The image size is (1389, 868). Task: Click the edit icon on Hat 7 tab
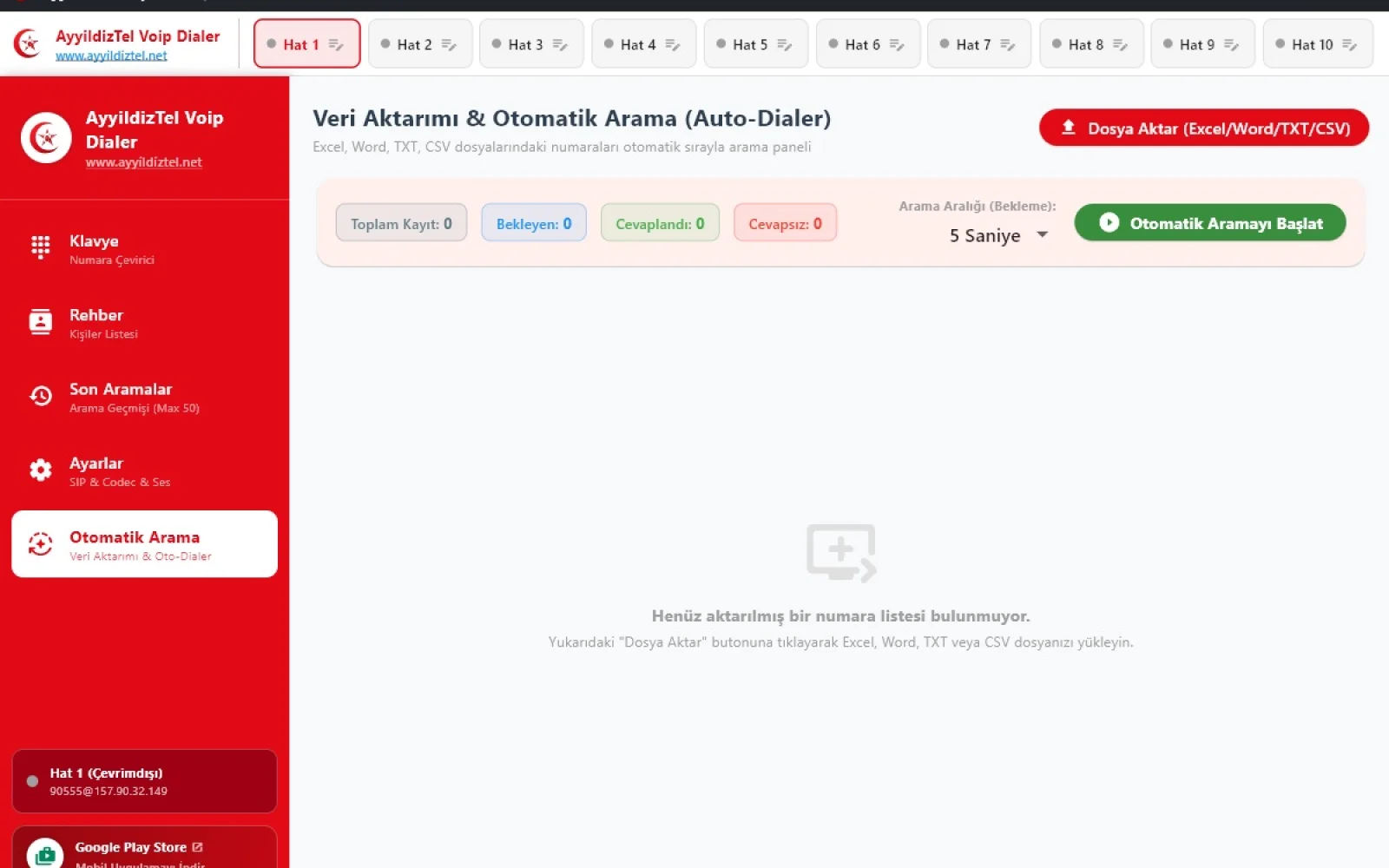(x=1008, y=45)
